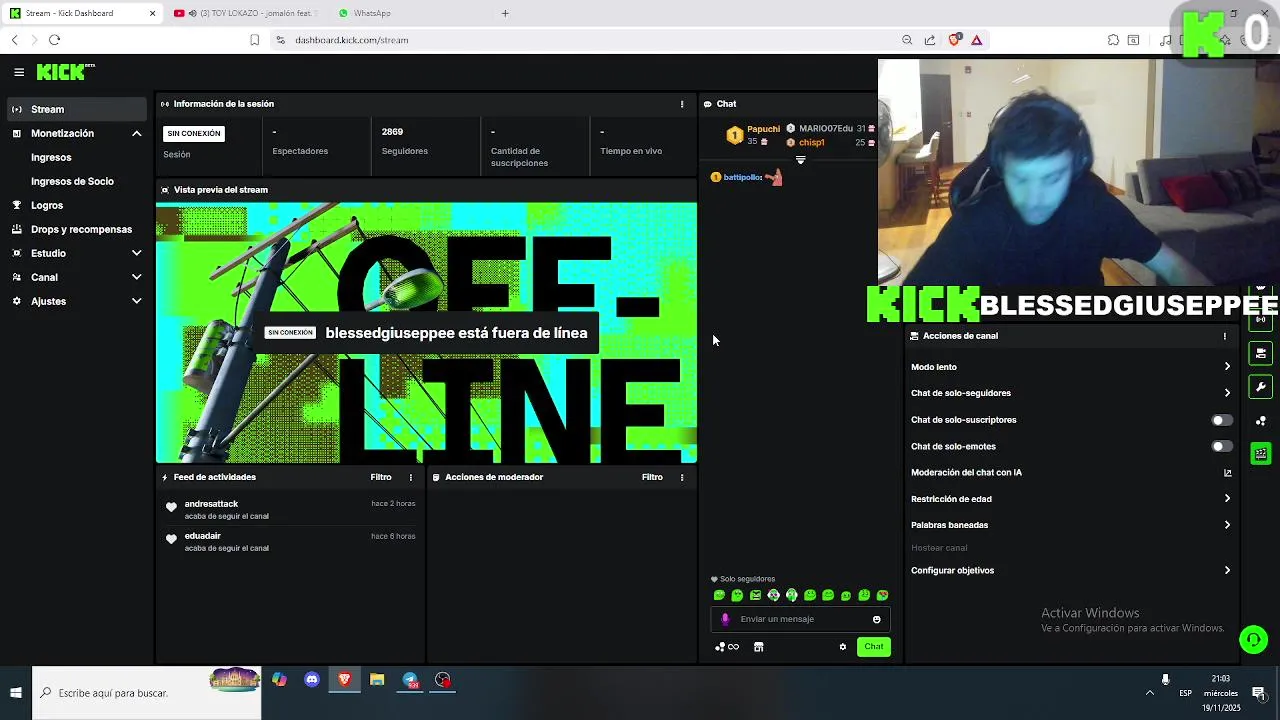Image resolution: width=1280 pixels, height=720 pixels.
Task: Click battipollo username in chat
Action: tap(742, 177)
